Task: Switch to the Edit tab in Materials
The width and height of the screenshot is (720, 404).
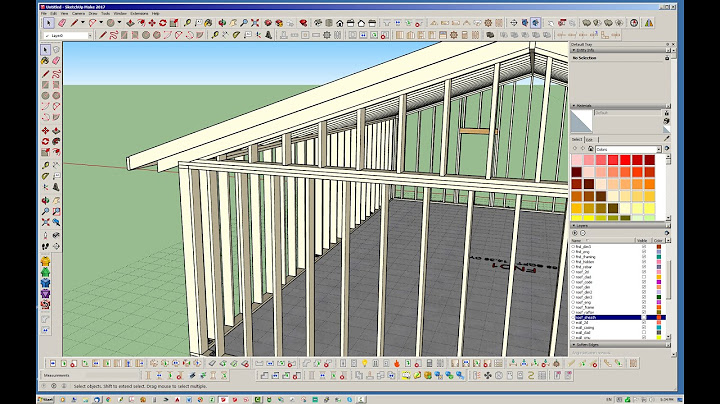Action: (590, 139)
